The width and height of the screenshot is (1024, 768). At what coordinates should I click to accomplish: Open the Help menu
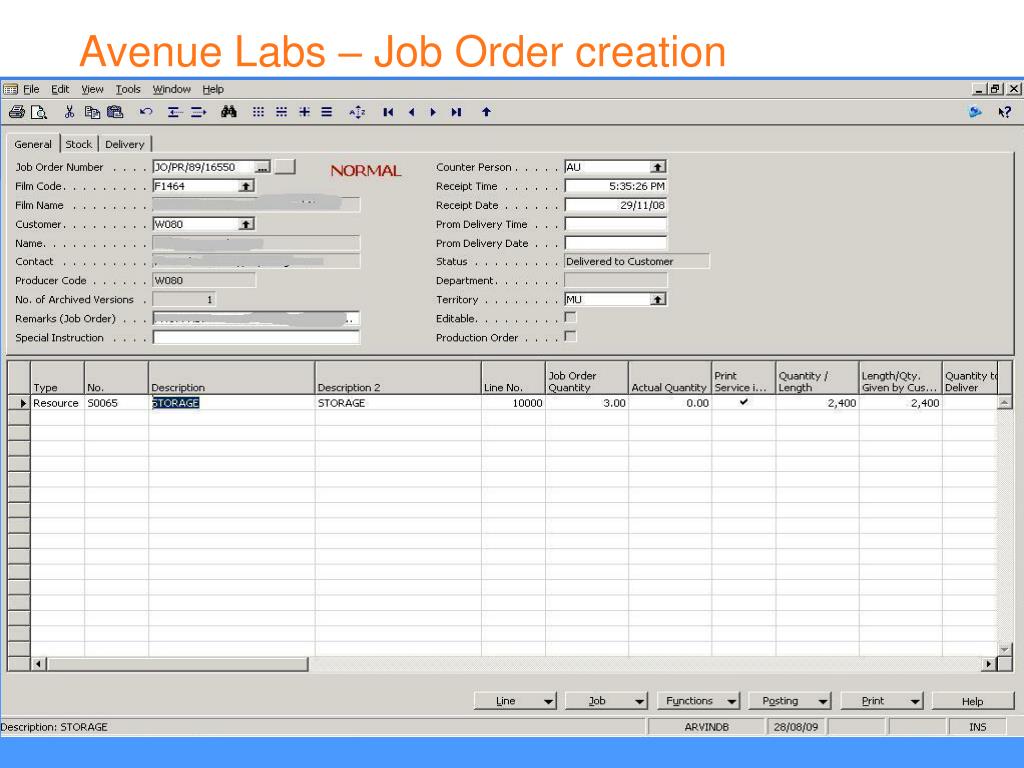(x=213, y=89)
